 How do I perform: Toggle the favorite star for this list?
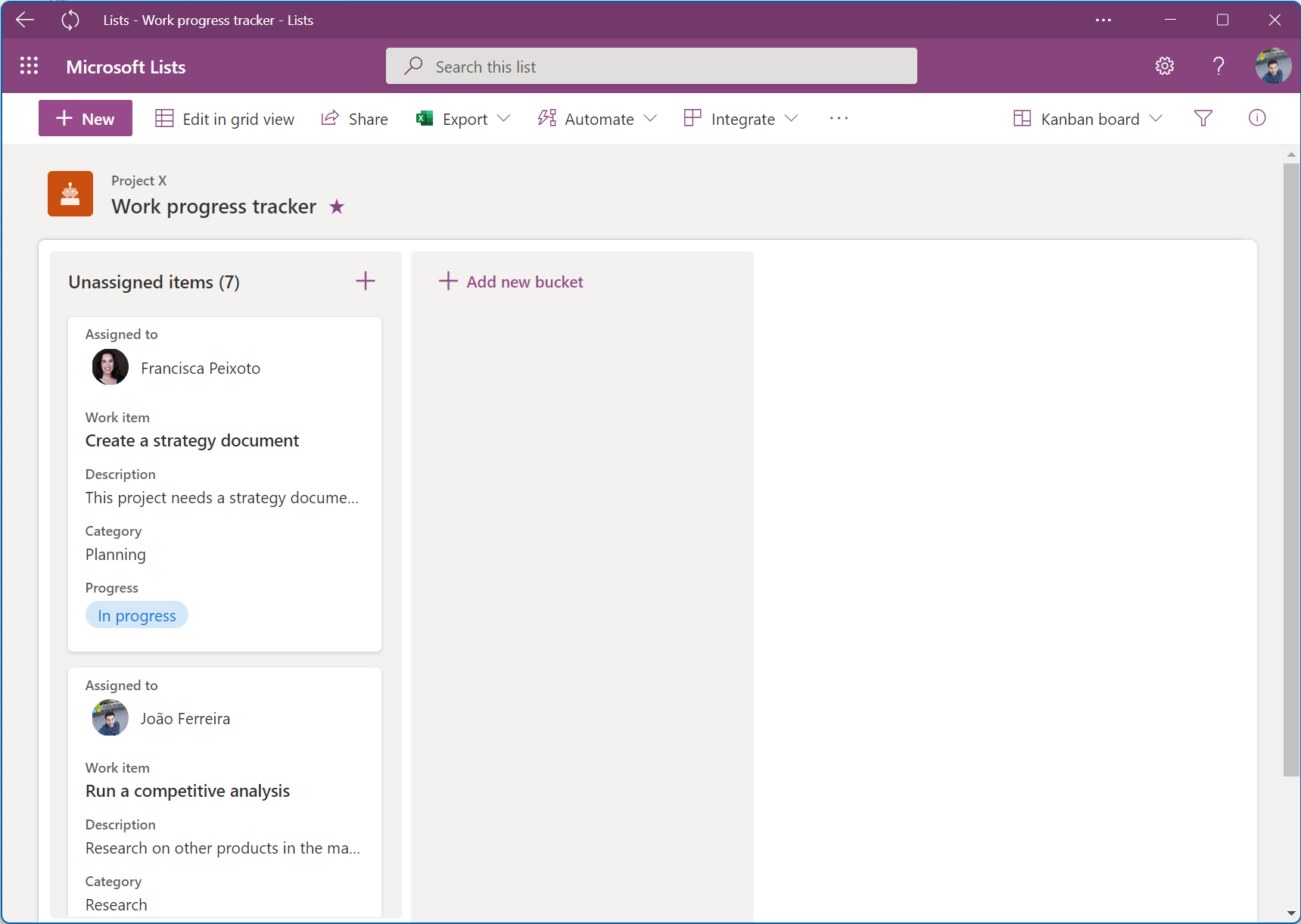point(337,207)
